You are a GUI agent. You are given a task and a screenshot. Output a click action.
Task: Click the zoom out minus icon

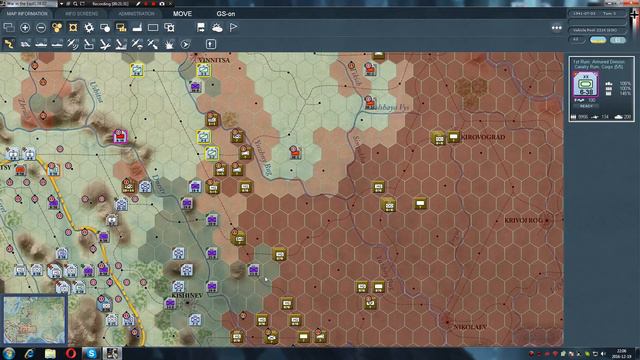tap(41, 28)
